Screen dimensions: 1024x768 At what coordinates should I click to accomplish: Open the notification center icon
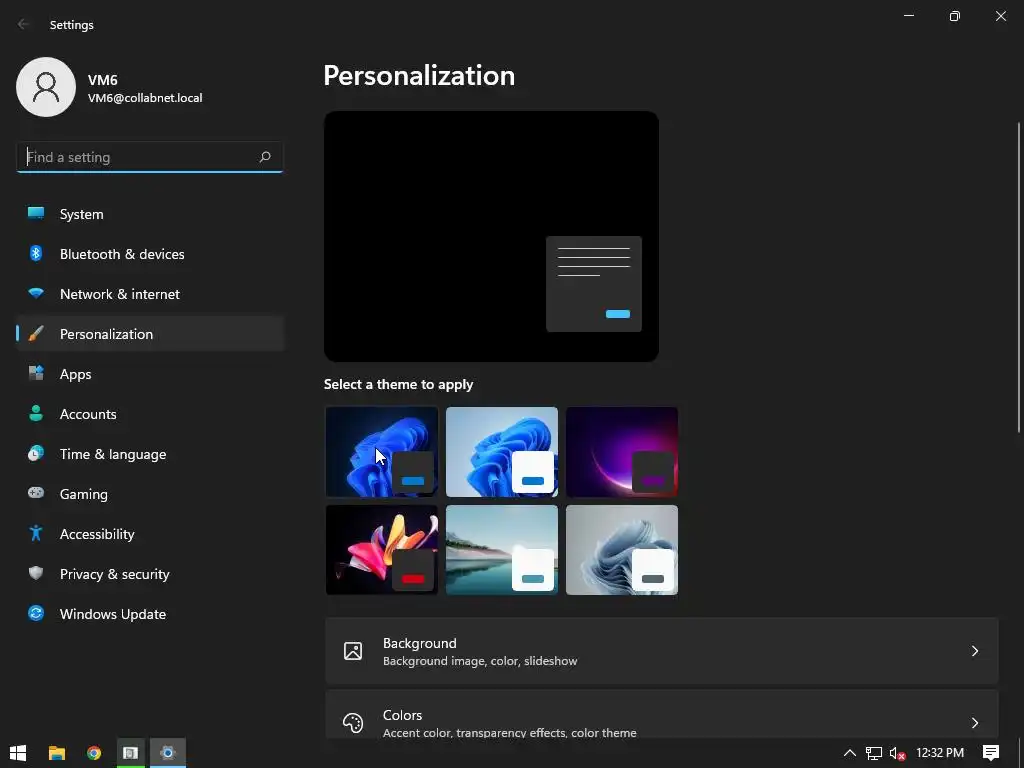[991, 753]
